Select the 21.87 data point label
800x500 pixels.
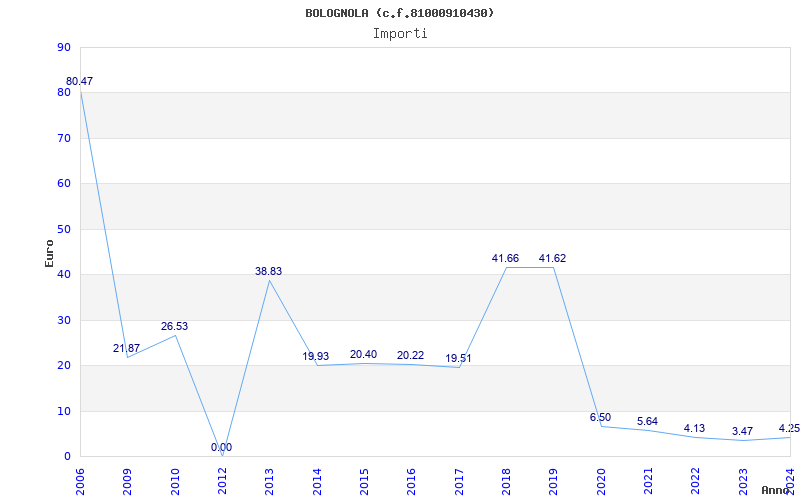pyautogui.click(x=127, y=348)
